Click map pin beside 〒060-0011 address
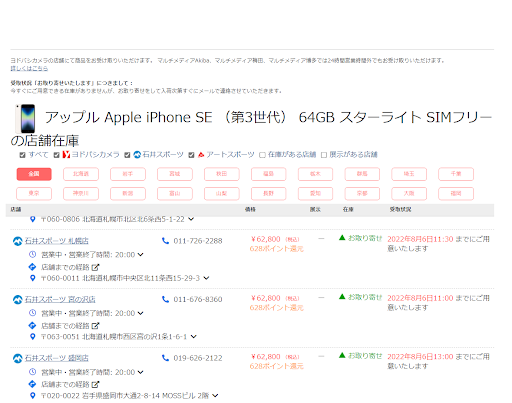512x403 pixels. tap(32, 278)
